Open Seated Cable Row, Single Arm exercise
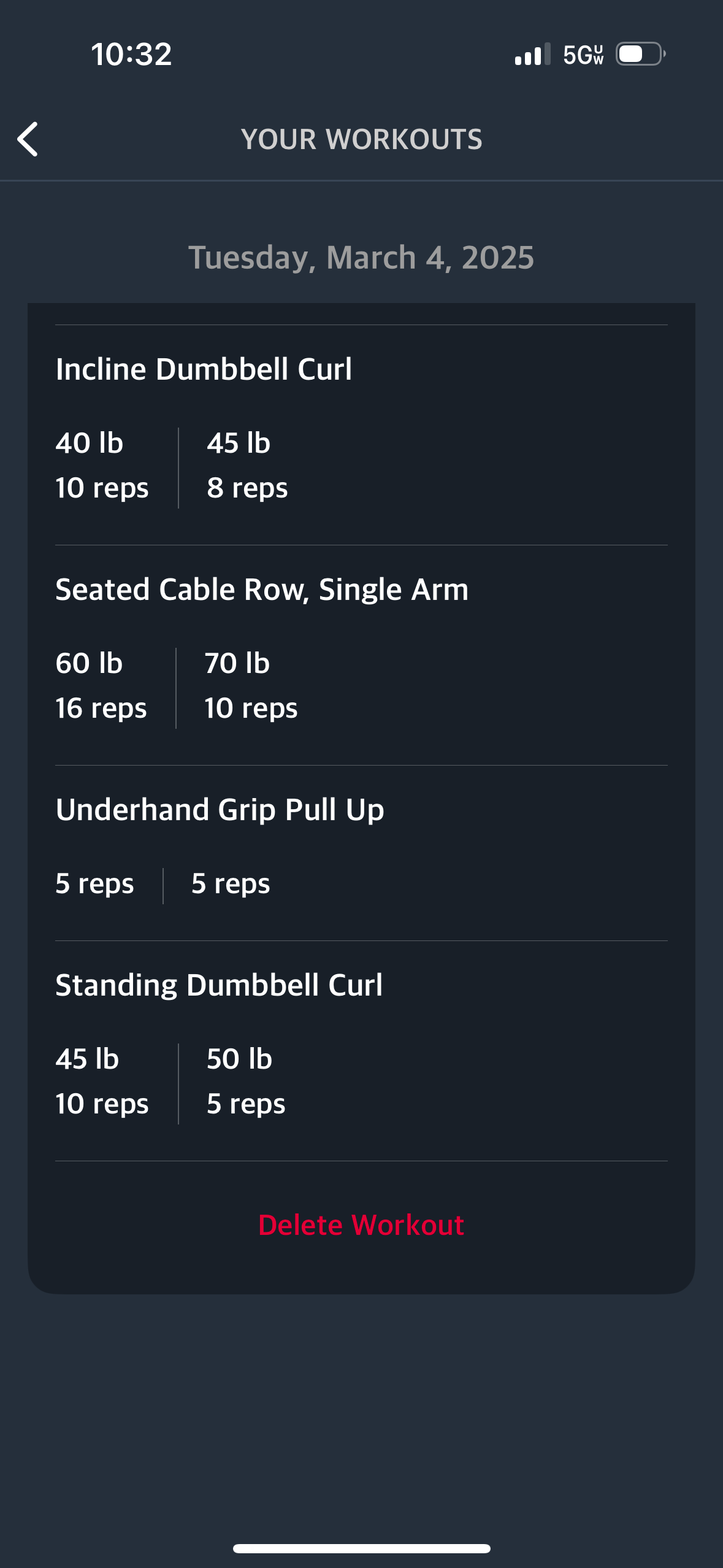 tap(262, 590)
